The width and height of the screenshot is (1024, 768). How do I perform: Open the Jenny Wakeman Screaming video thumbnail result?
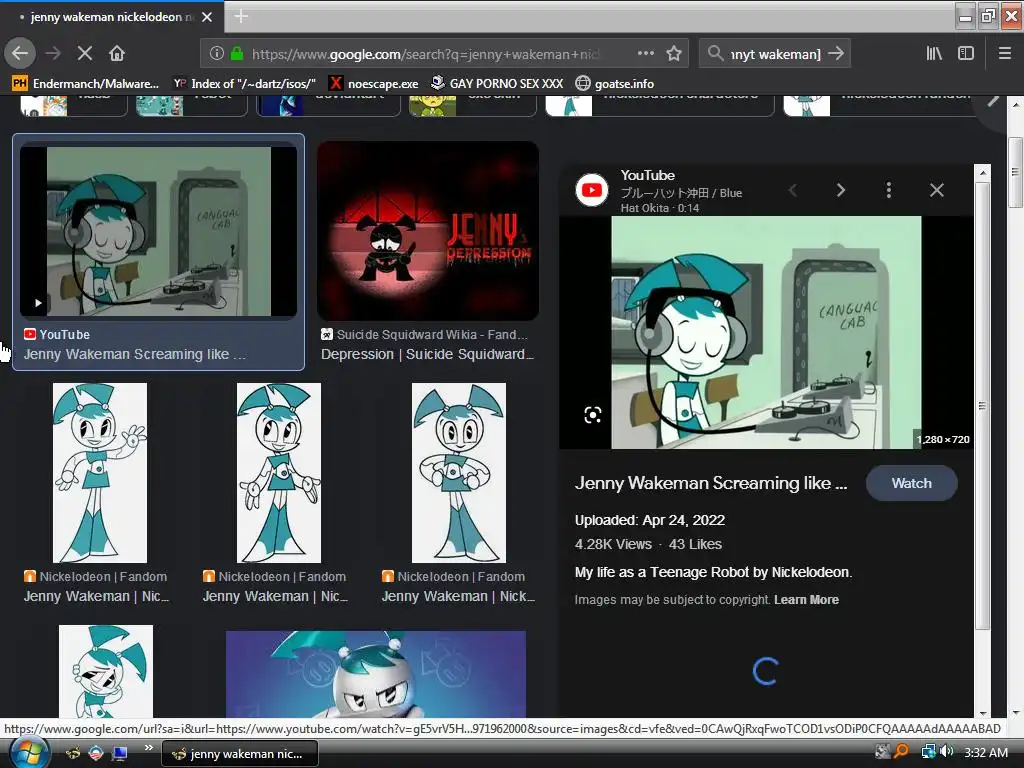tap(159, 232)
